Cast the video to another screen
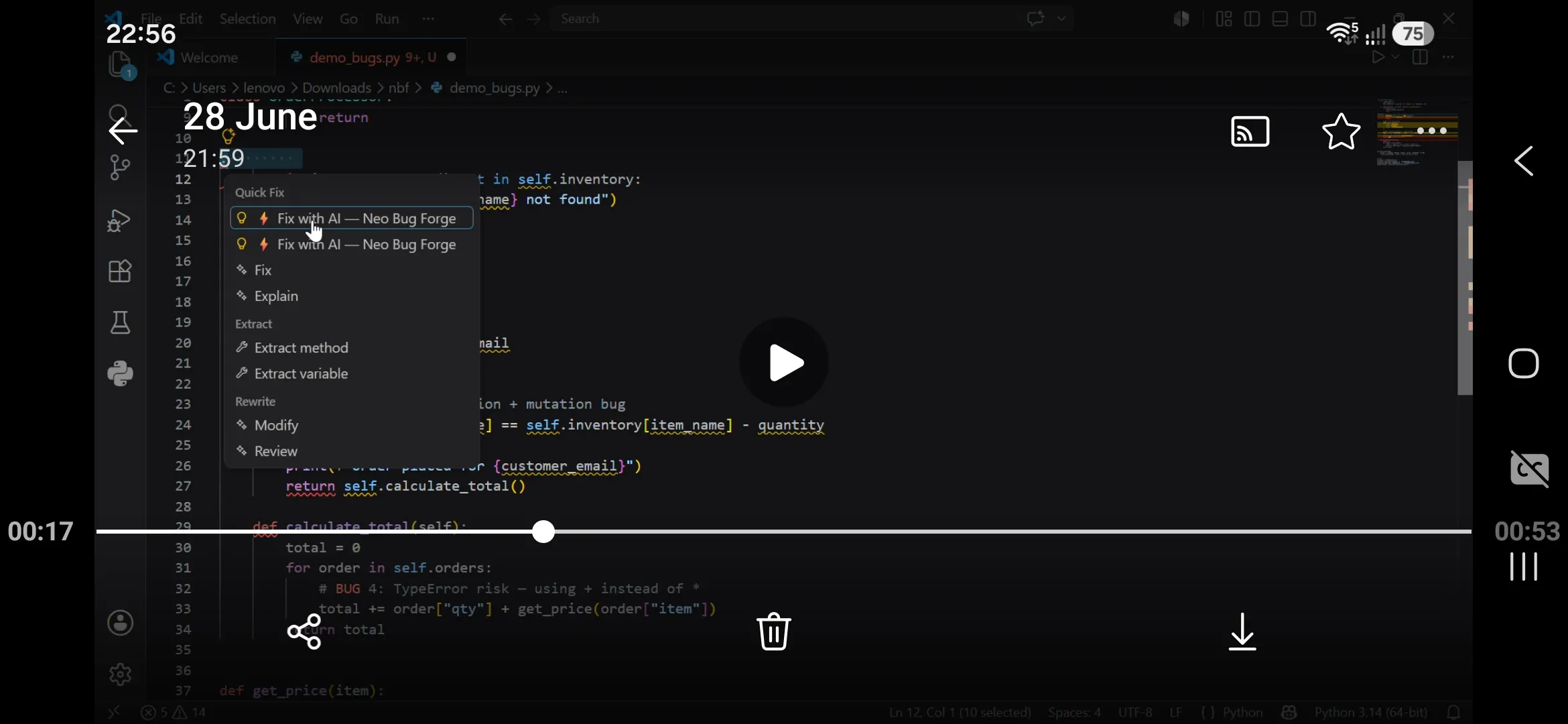Image resolution: width=1568 pixels, height=724 pixels. pyautogui.click(x=1250, y=131)
